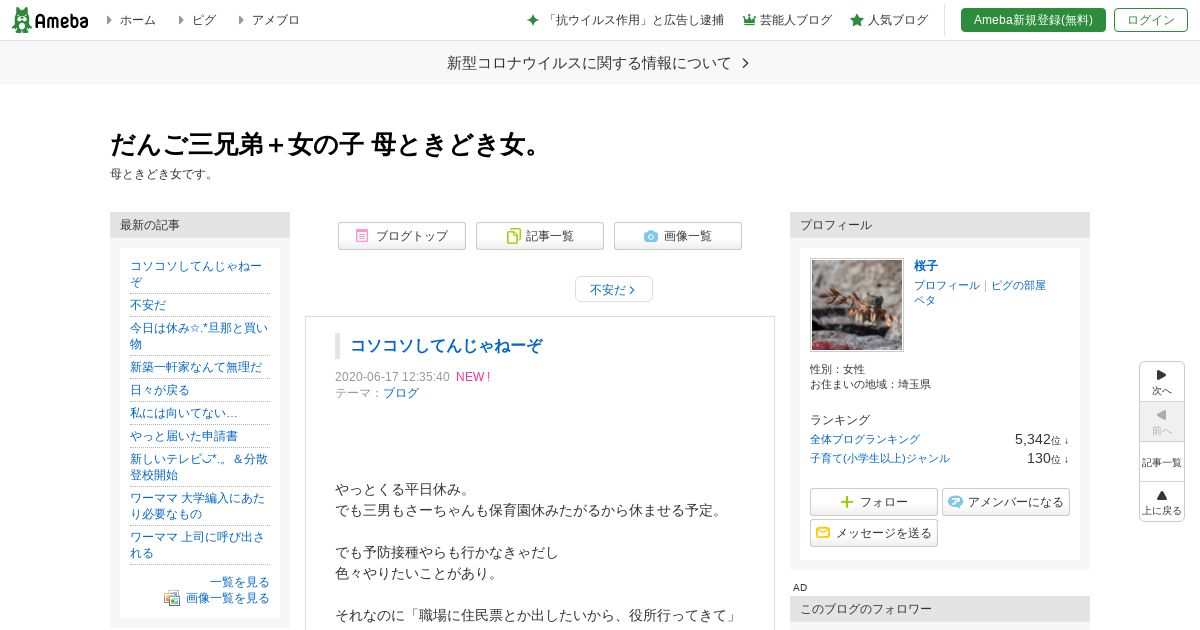This screenshot has height=630, width=1200.
Task: Click chevron arrow on coronavirus info banner
Action: 745,63
